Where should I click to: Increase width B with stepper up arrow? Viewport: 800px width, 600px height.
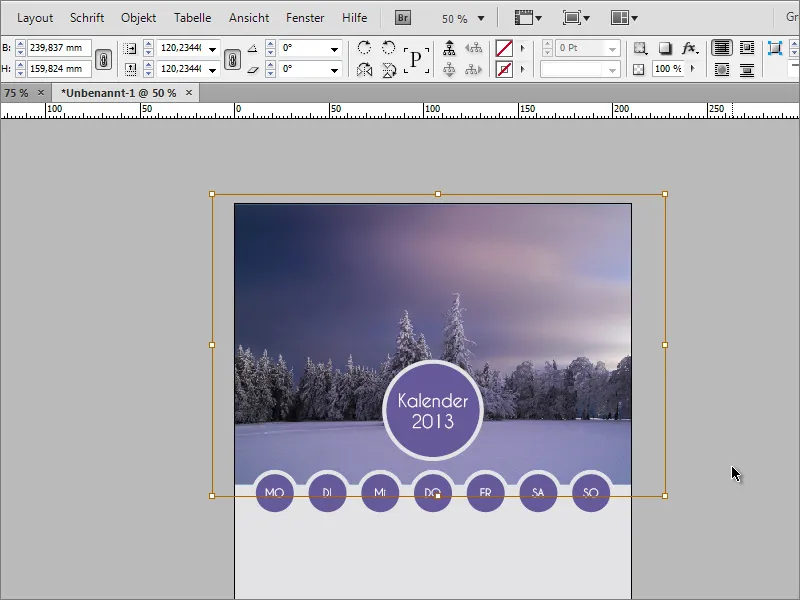click(x=20, y=44)
